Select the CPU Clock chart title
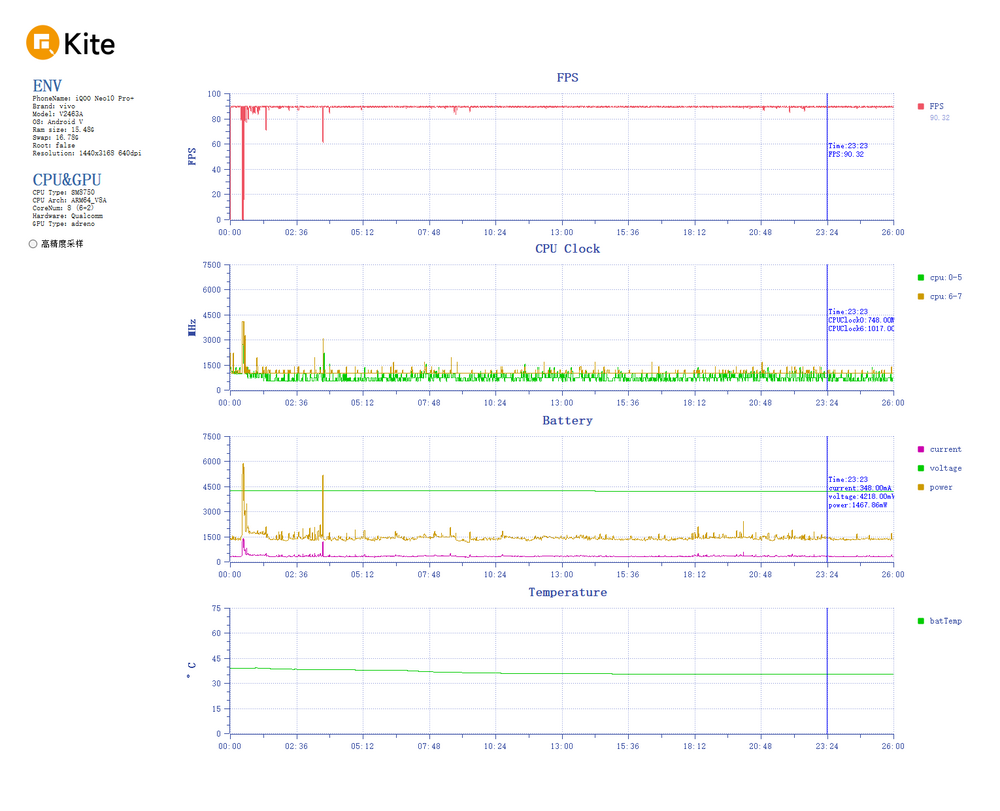The height and width of the screenshot is (811, 1000). 567,249
